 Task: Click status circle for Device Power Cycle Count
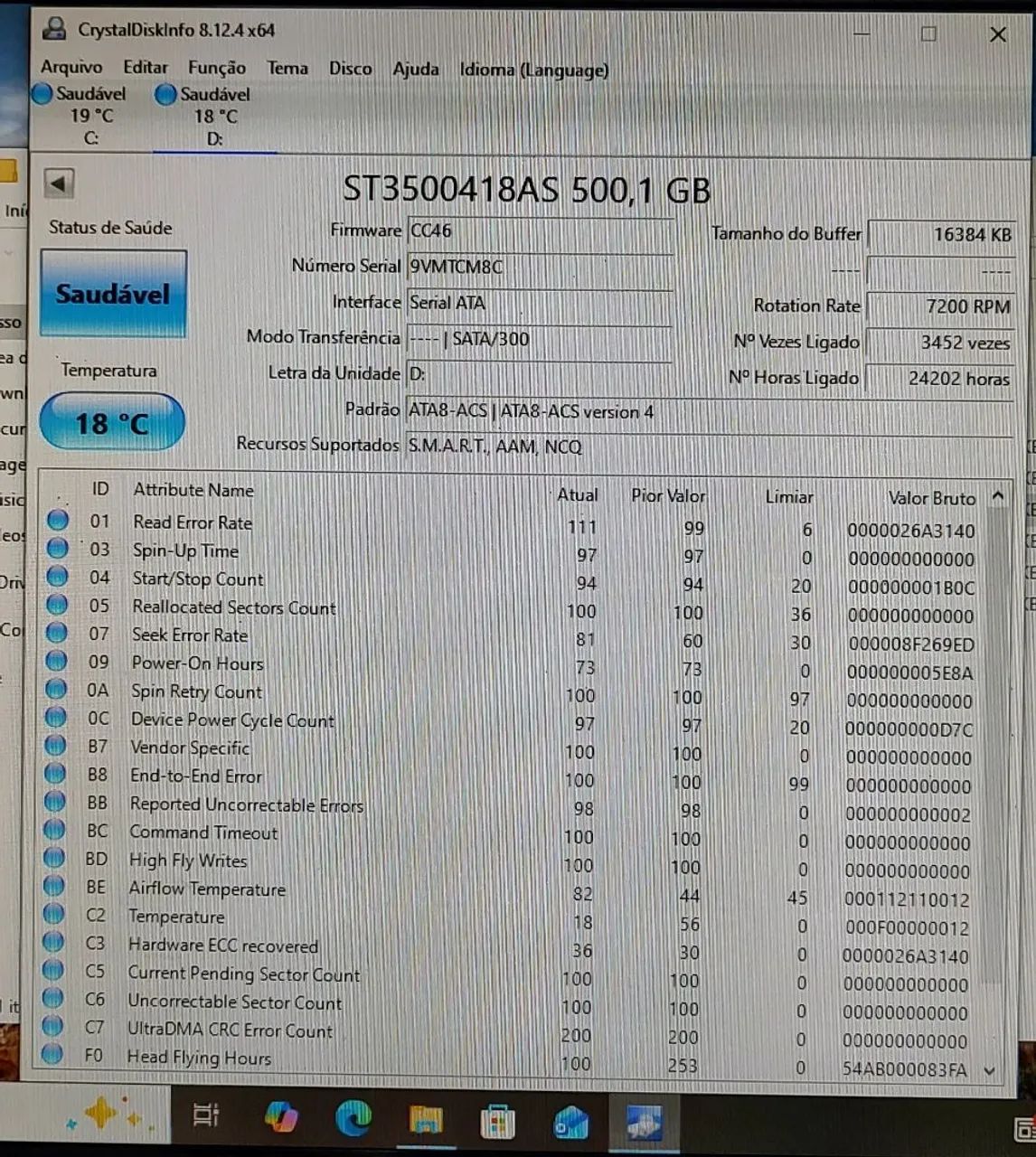point(56,717)
